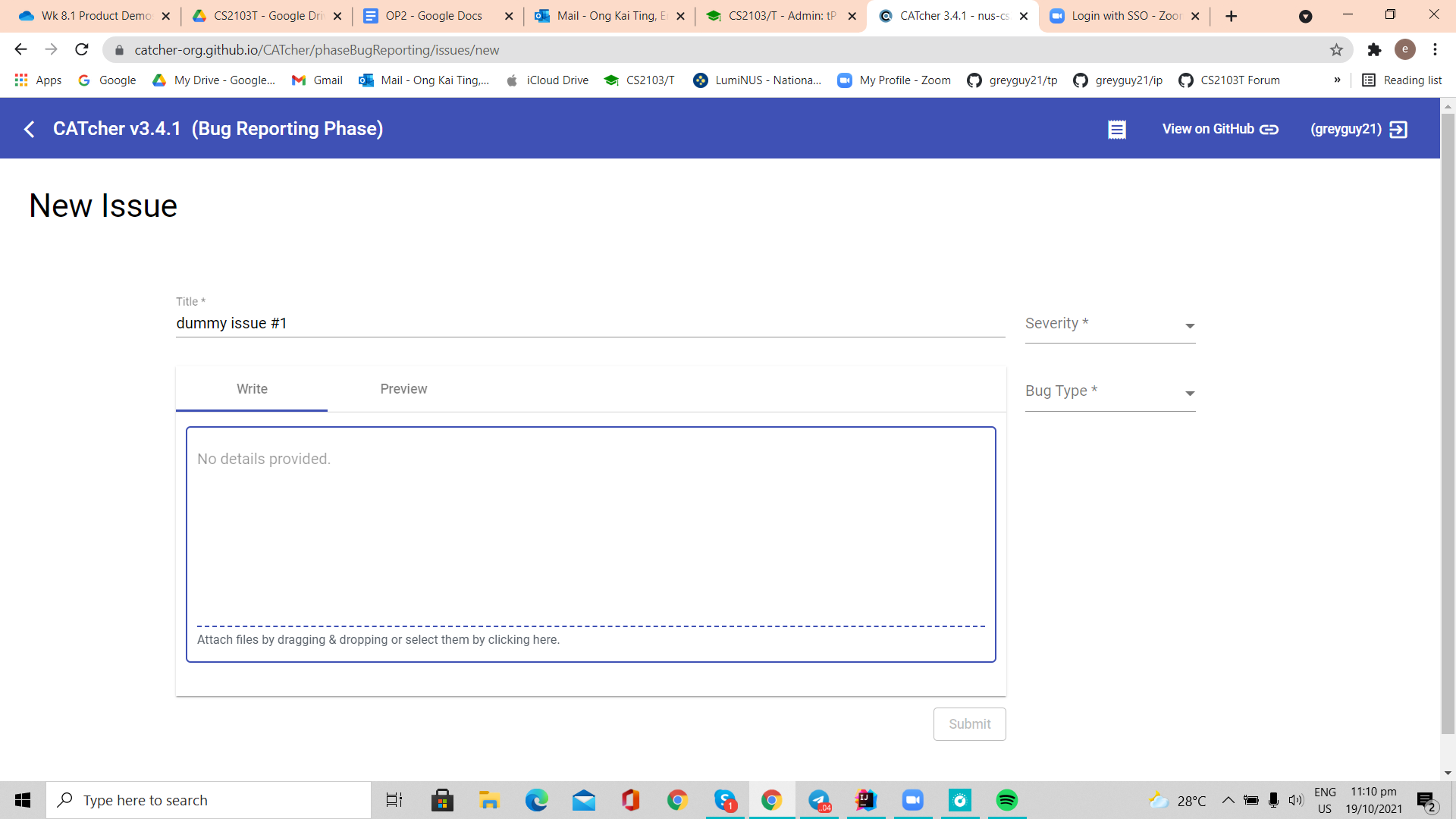Click the Submit button
The width and height of the screenshot is (1456, 819).
[969, 724]
